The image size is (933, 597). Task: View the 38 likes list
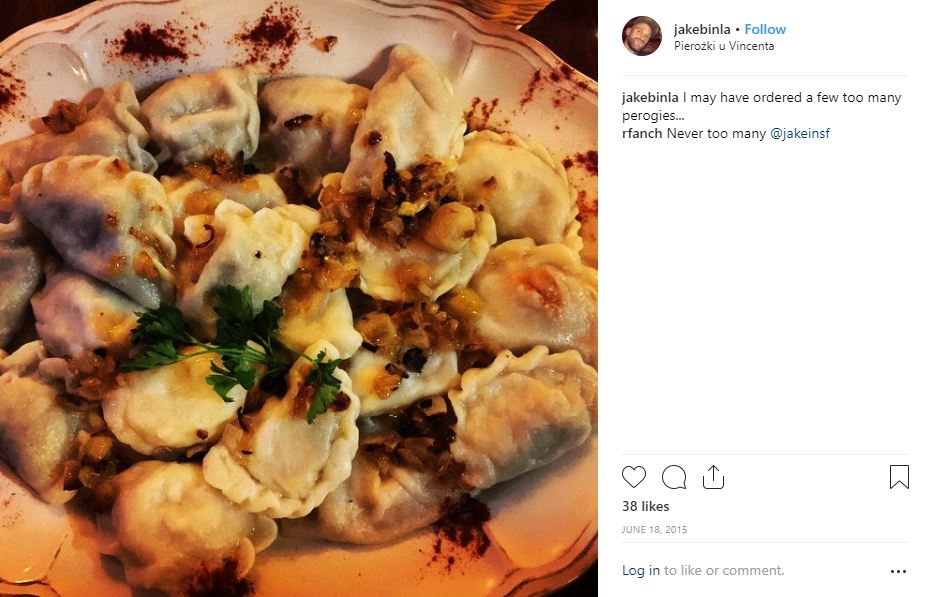[x=645, y=506]
